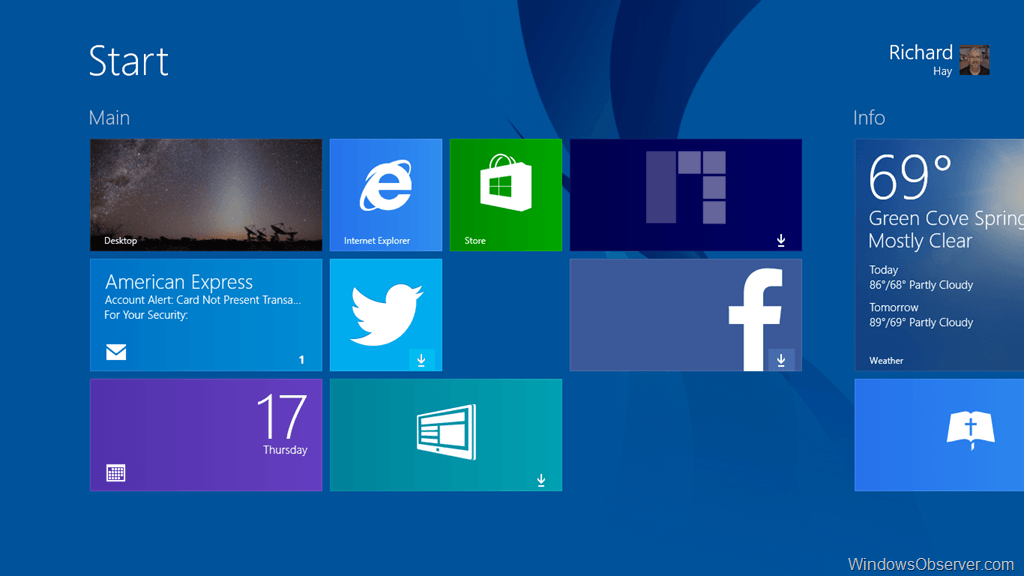Open the Calendar tile showing 17 Thursday
Viewport: 1024px width, 576px height.
(x=206, y=435)
